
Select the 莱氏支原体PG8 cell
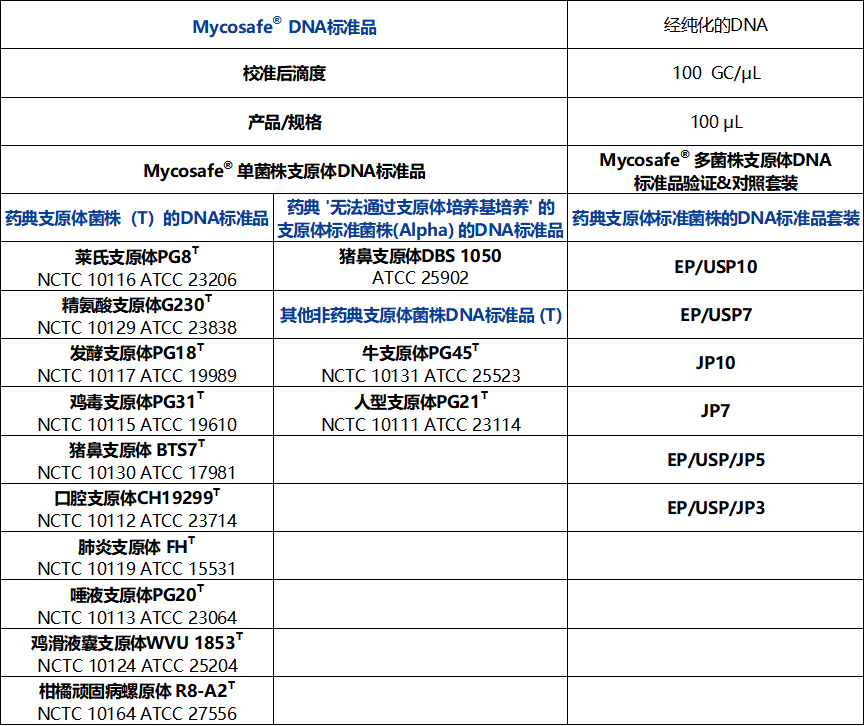tap(137, 267)
